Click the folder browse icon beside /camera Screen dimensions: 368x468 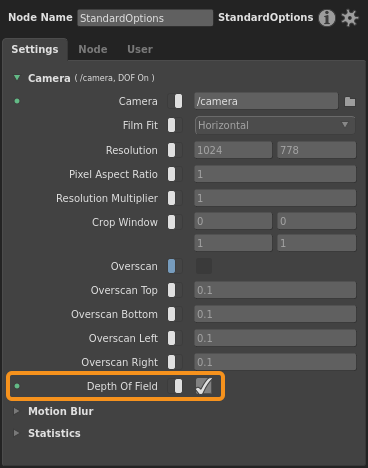coord(350,101)
